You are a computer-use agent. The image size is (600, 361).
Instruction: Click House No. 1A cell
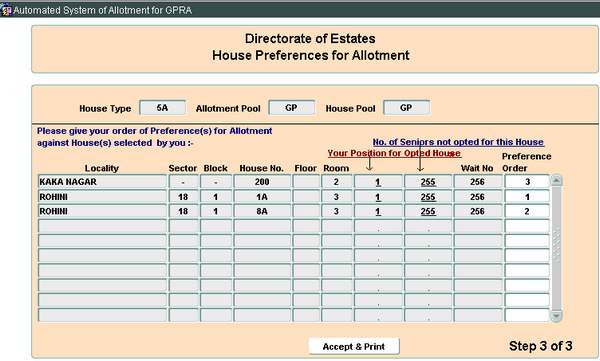(262, 197)
